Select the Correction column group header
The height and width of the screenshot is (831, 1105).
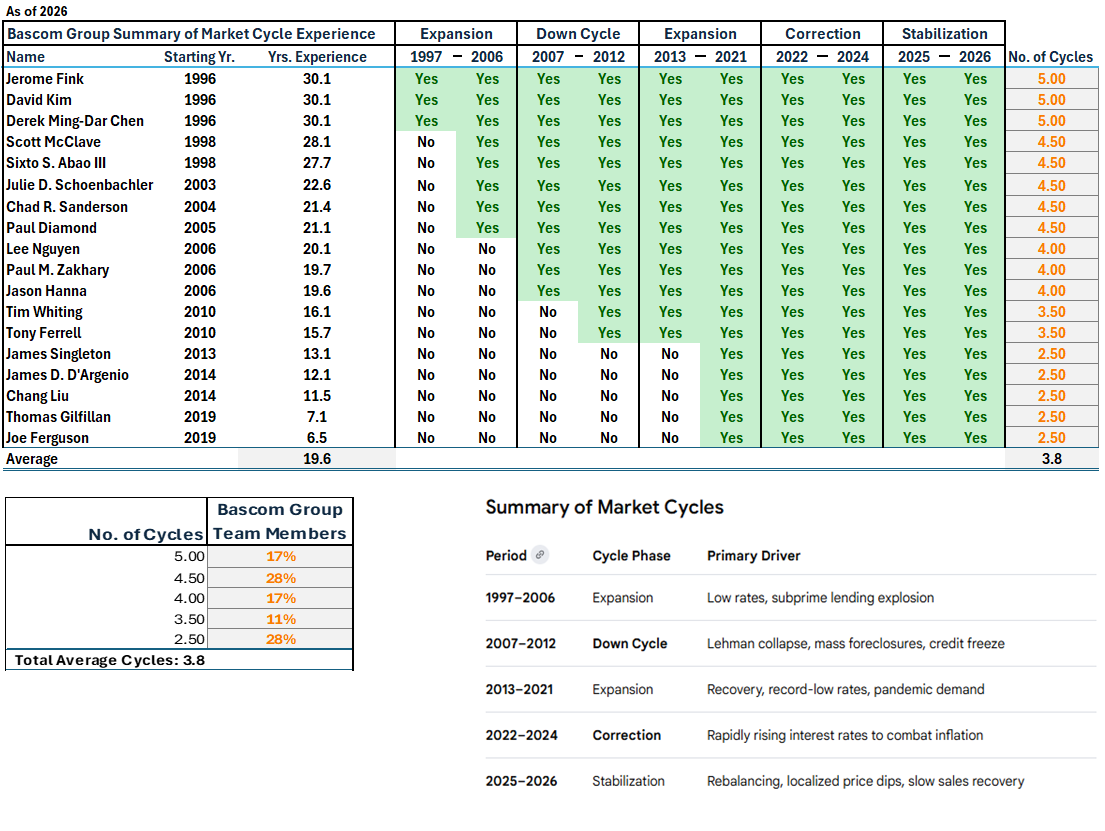pyautogui.click(x=822, y=34)
